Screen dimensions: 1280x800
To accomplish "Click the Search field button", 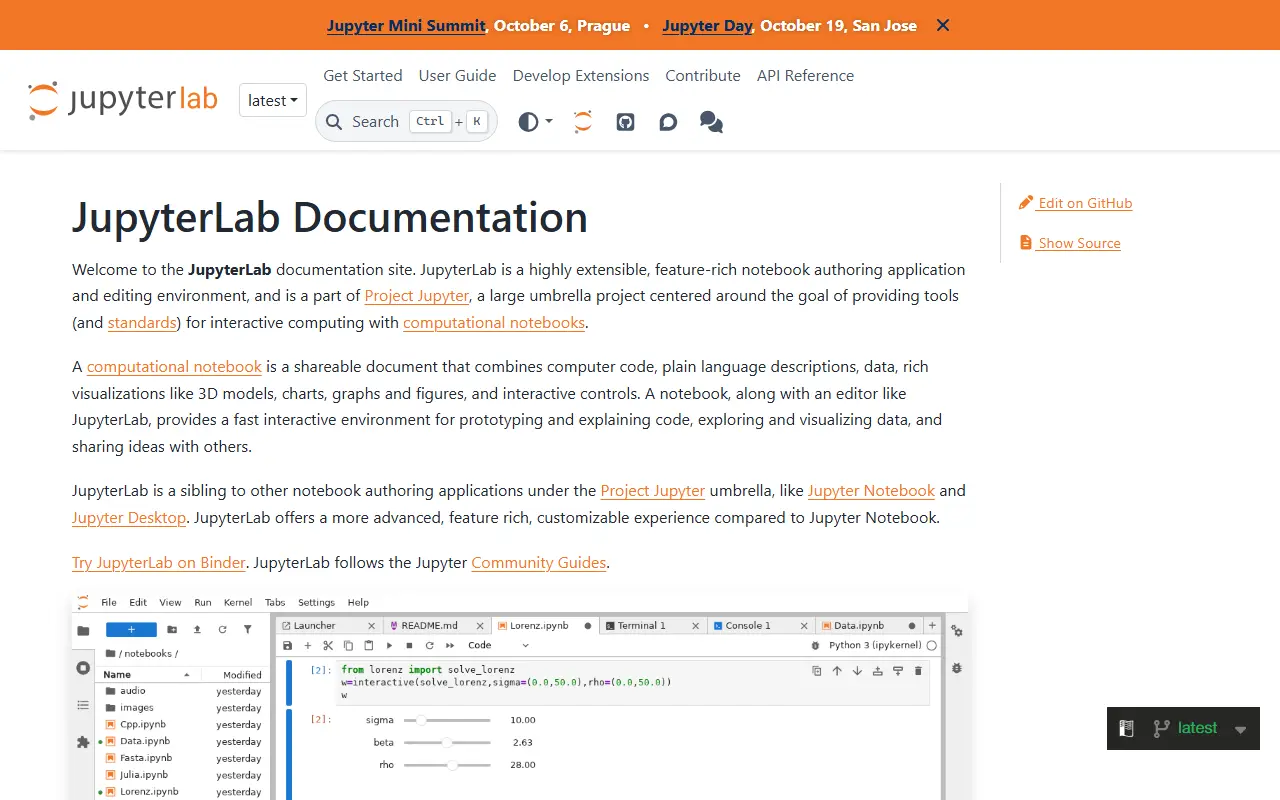I will [x=406, y=122].
